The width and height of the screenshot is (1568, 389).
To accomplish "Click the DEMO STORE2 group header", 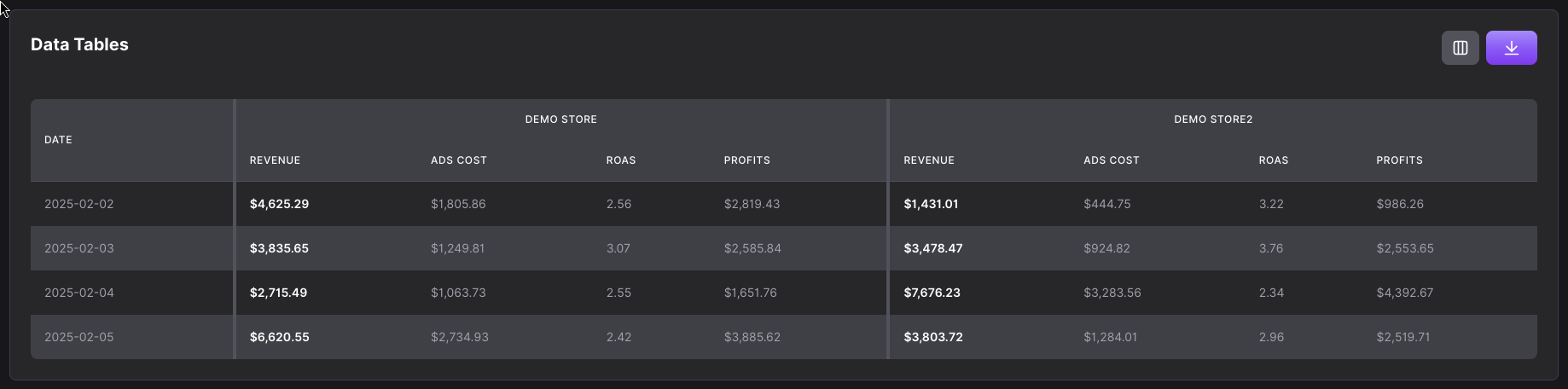I will [1213, 119].
